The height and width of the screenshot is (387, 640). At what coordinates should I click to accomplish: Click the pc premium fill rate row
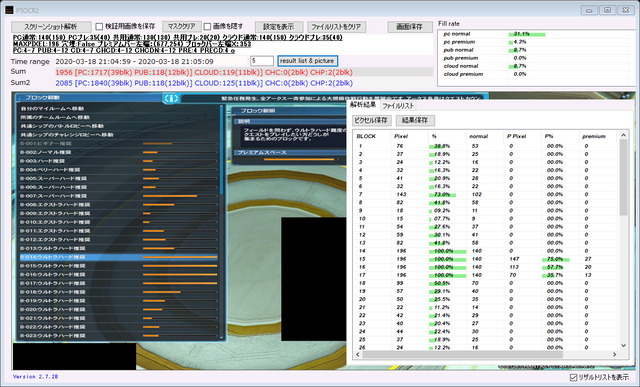pos(535,42)
